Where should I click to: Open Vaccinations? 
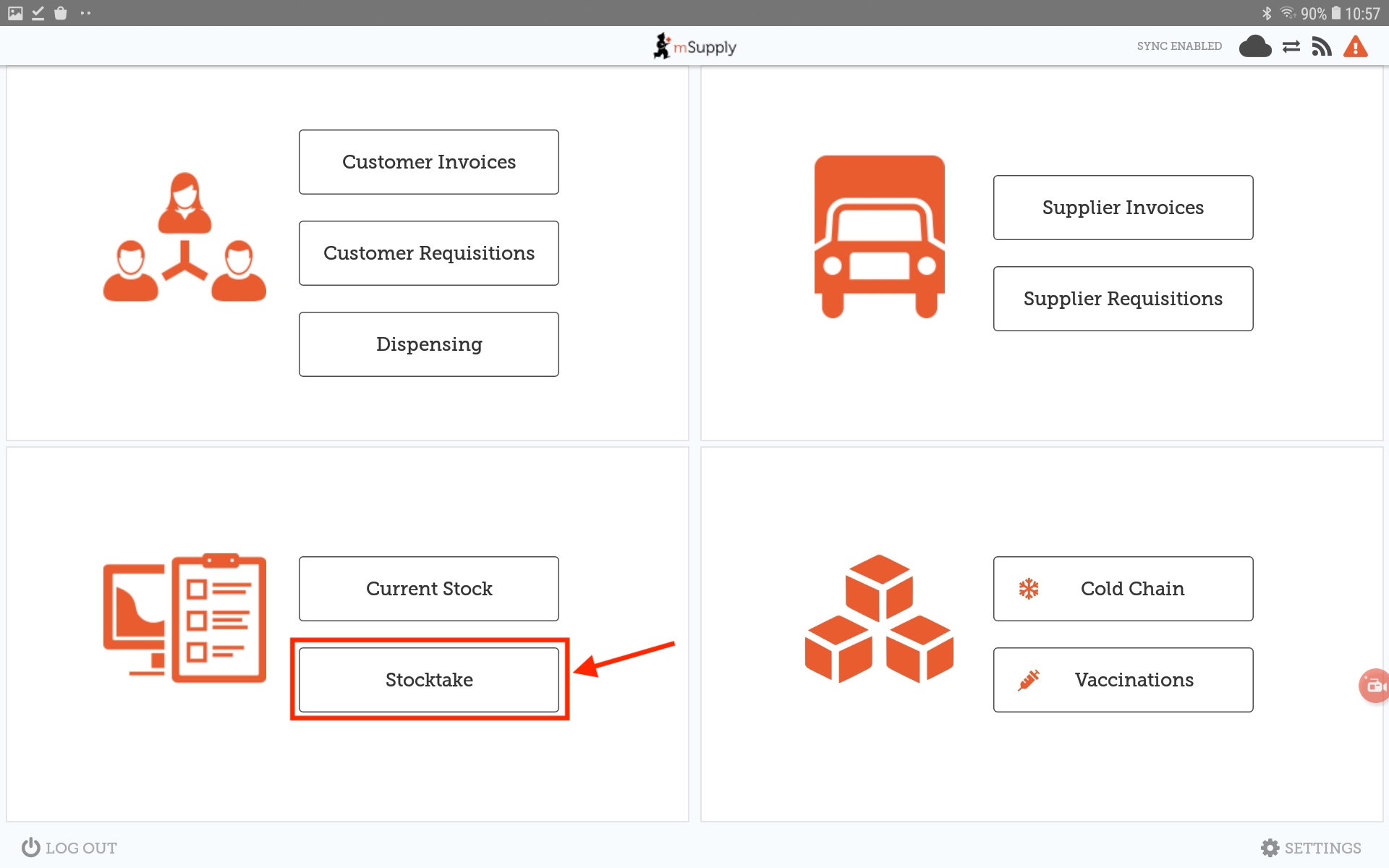click(1123, 680)
